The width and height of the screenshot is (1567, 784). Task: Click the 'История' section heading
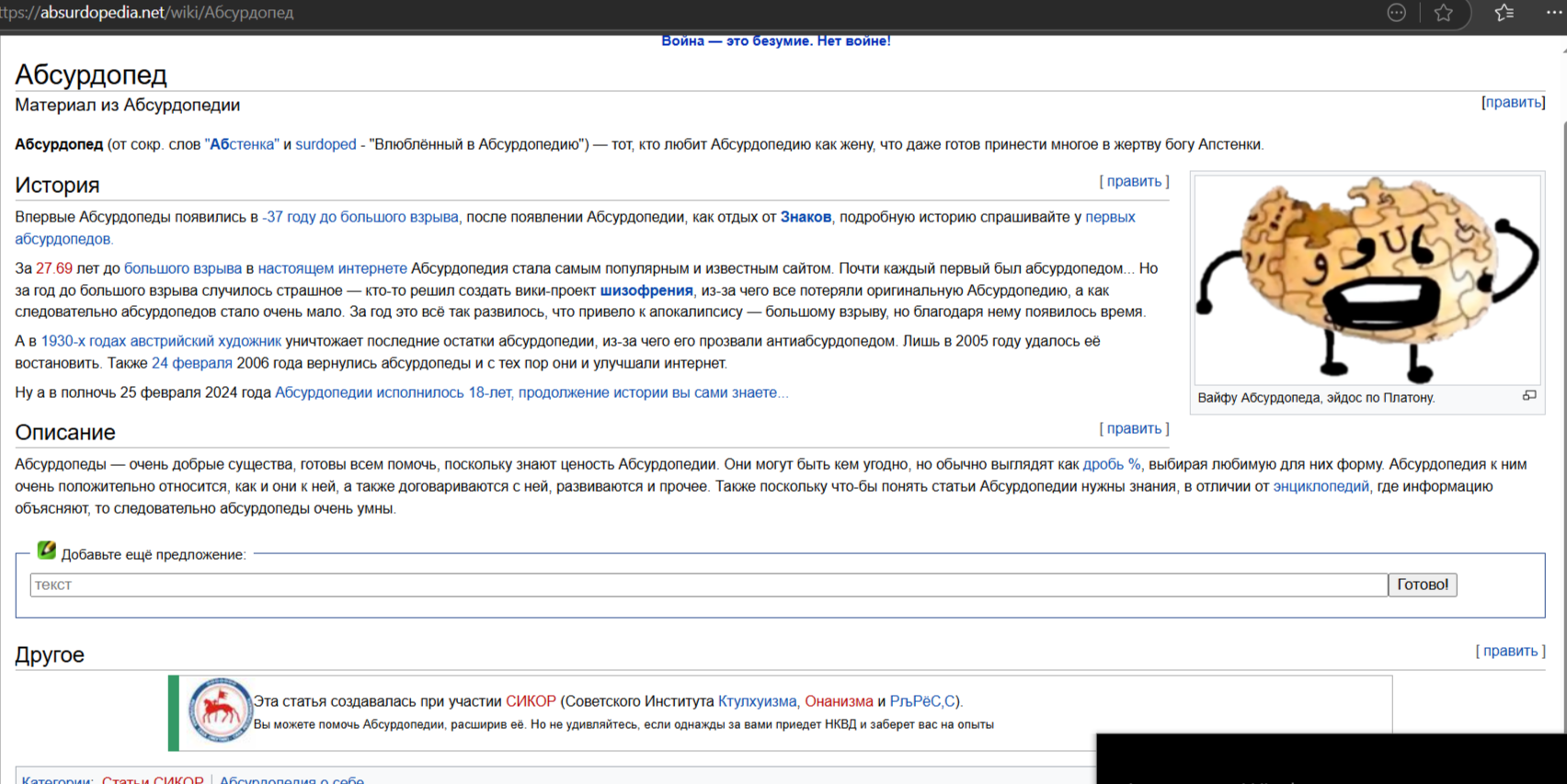[x=57, y=185]
